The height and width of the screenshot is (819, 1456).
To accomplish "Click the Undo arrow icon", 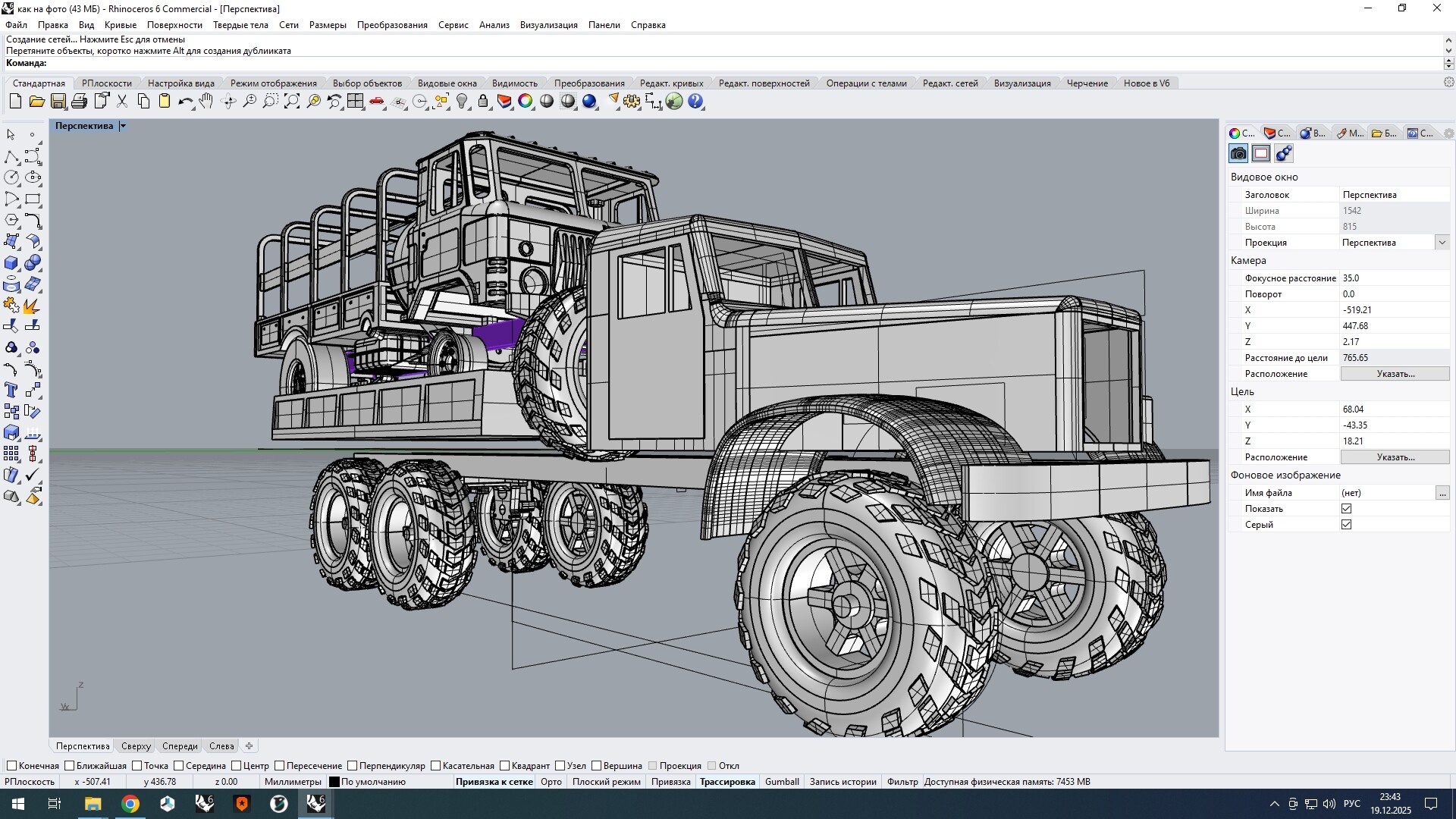I will click(x=184, y=102).
